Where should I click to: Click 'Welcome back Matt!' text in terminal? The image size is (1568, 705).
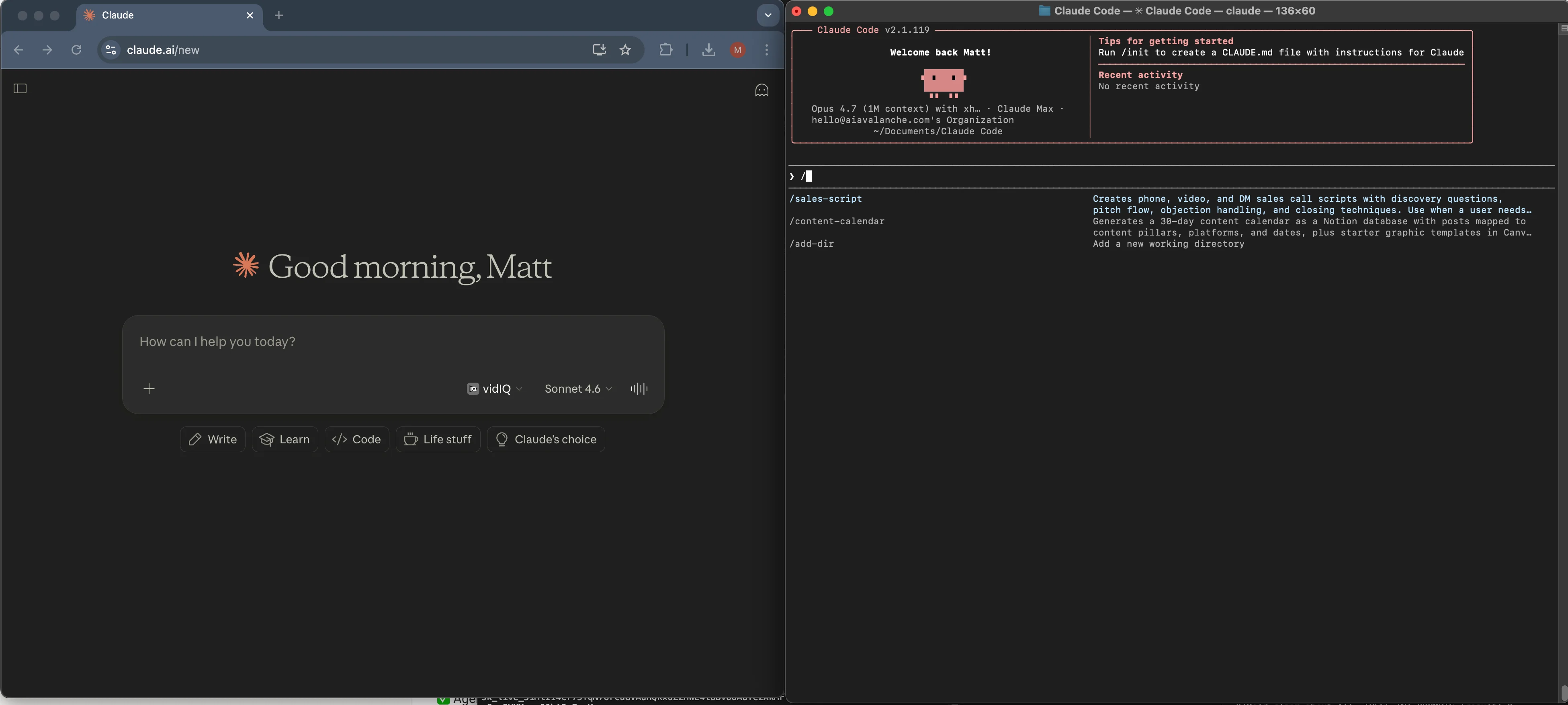point(940,52)
